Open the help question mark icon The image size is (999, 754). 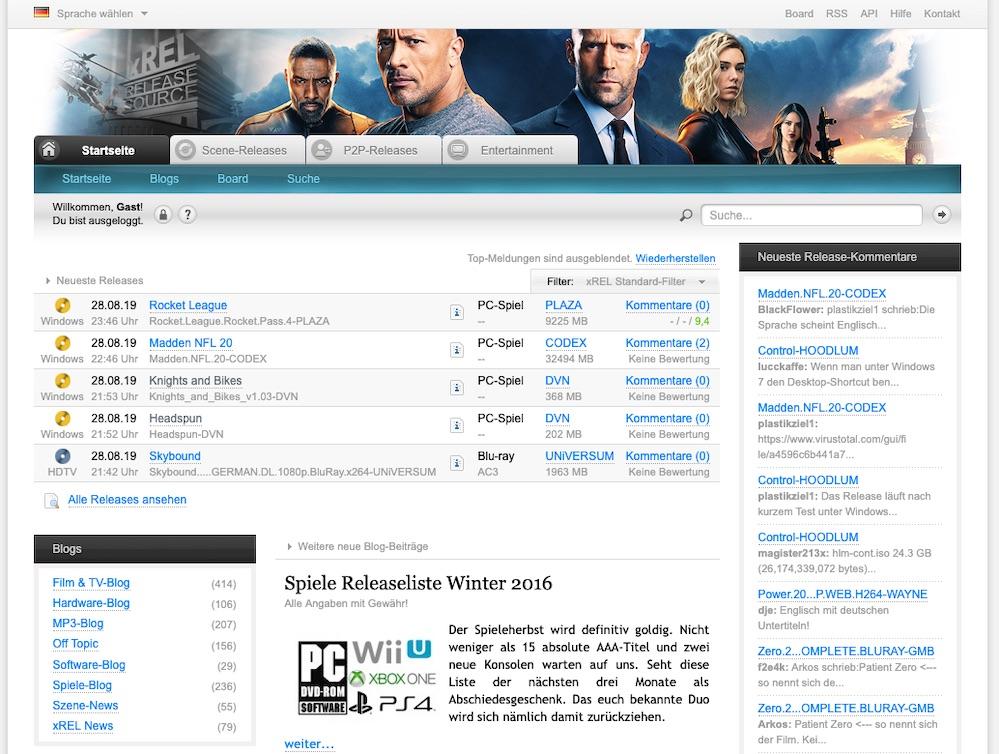[187, 215]
